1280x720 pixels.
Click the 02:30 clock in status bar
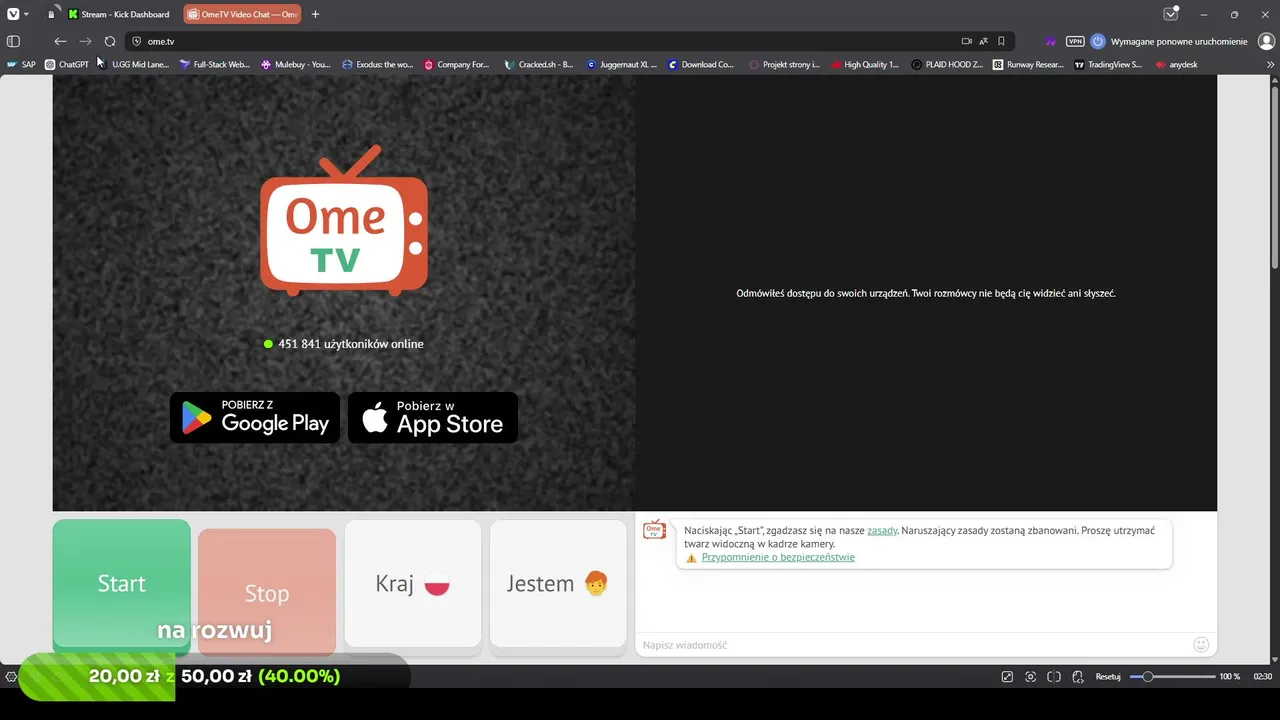[1263, 677]
